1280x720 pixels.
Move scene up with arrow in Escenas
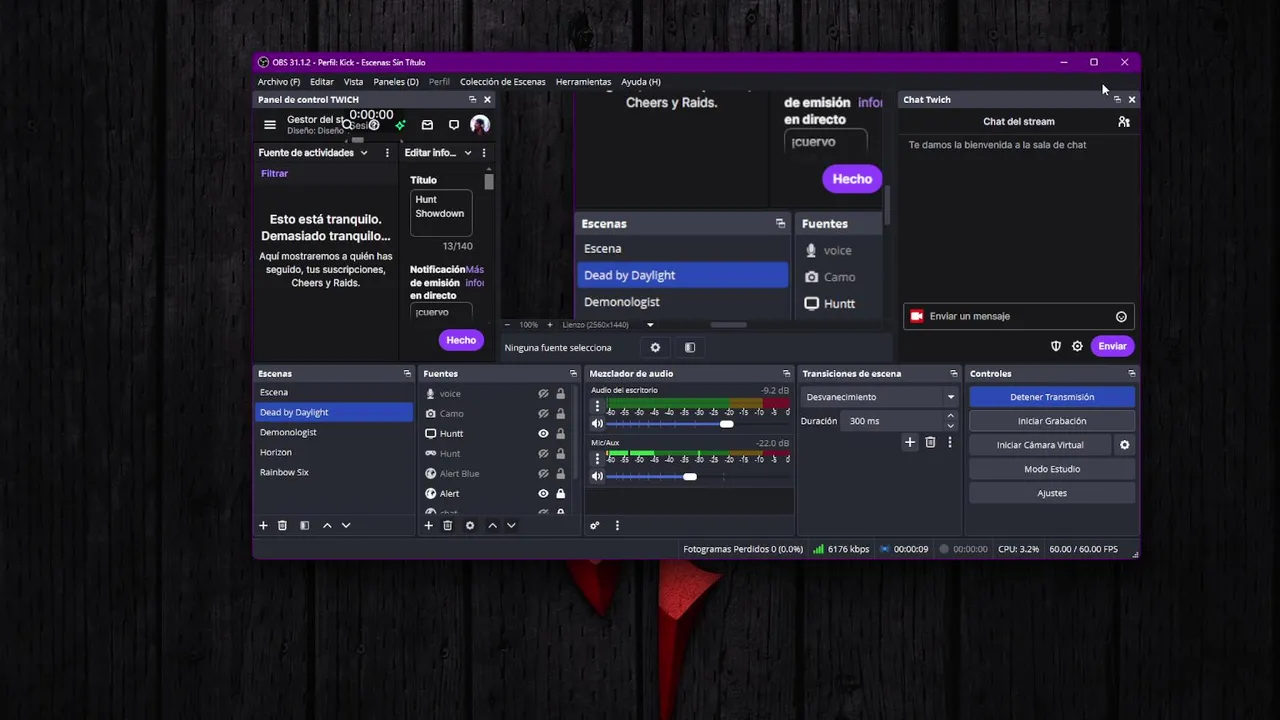pyautogui.click(x=327, y=525)
